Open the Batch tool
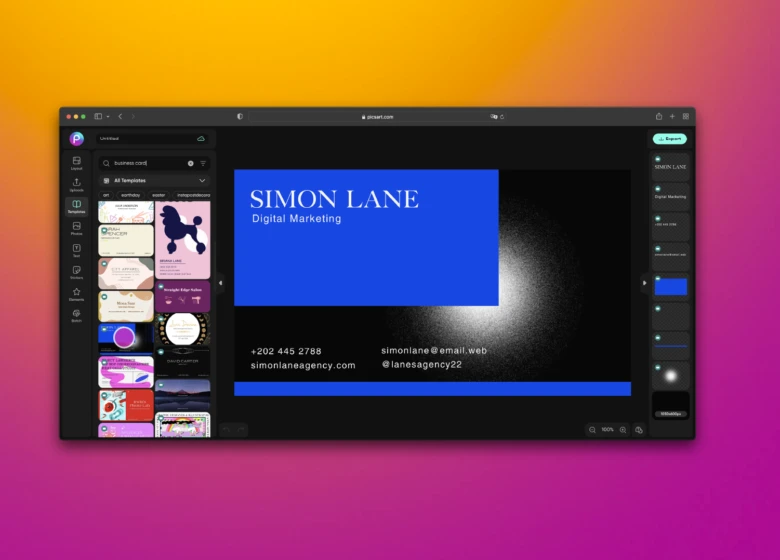This screenshot has height=560, width=780. click(x=76, y=316)
